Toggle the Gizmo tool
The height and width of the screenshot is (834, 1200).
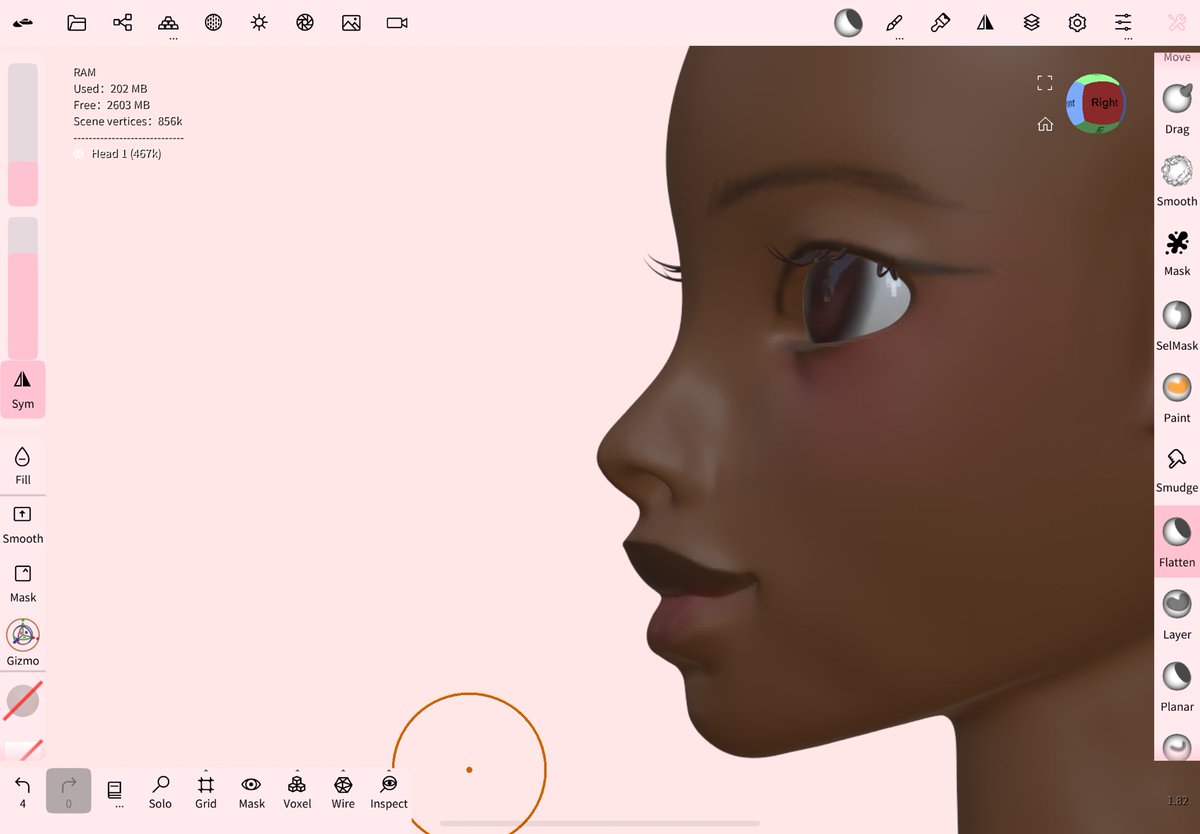pos(23,642)
